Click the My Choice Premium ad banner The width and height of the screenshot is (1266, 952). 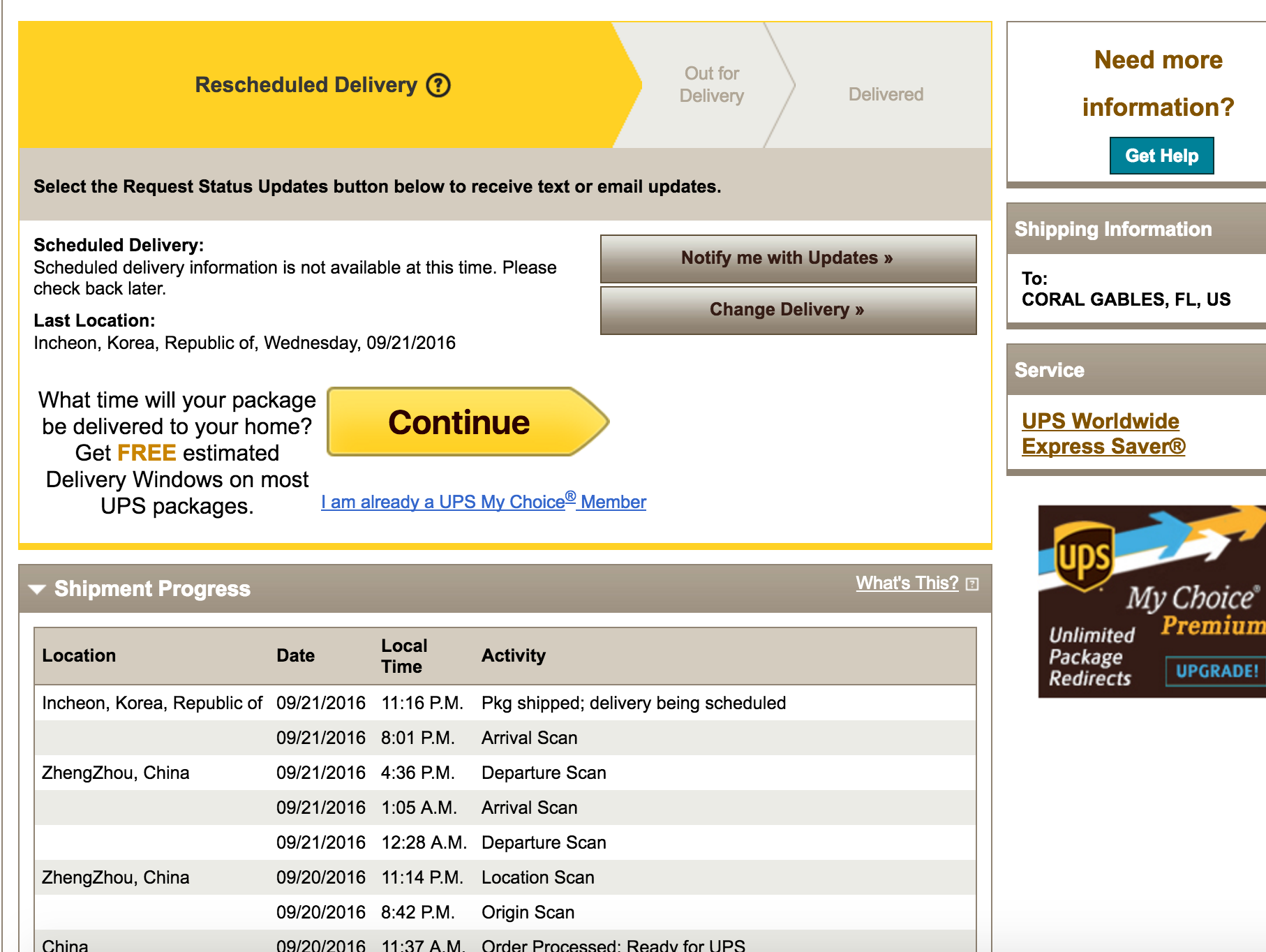coord(1152,602)
